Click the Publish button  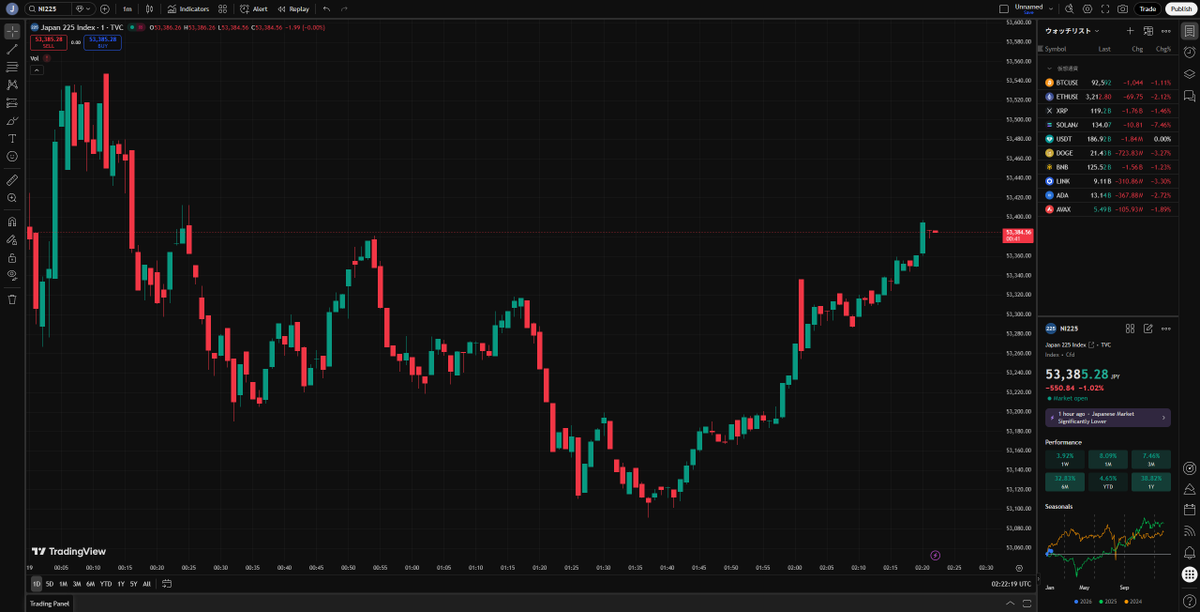point(1182,8)
